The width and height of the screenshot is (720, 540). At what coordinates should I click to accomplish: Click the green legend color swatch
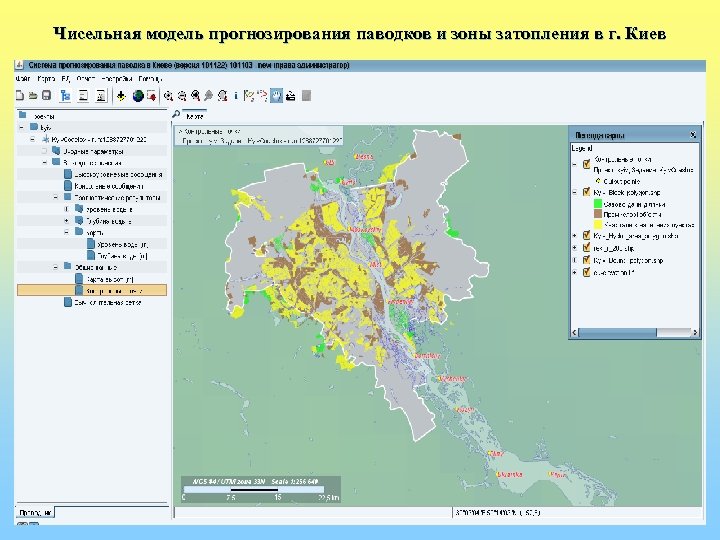click(598, 204)
